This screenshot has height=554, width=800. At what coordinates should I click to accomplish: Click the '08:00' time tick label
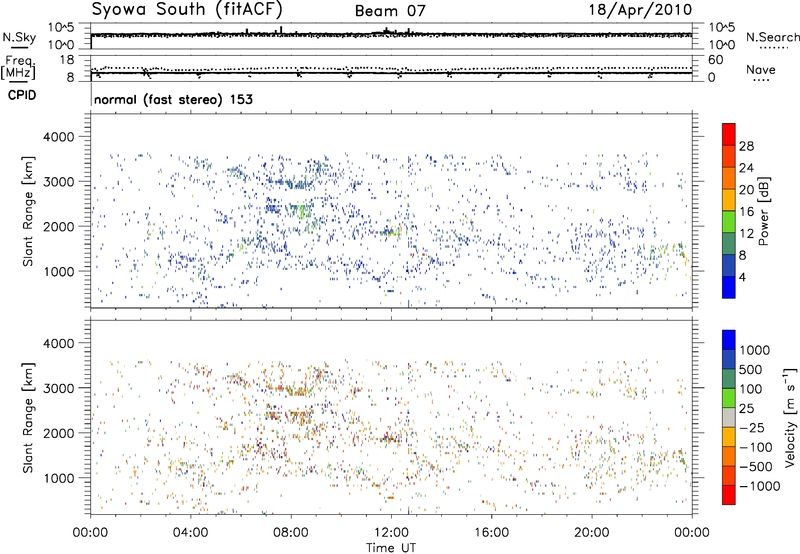point(291,533)
